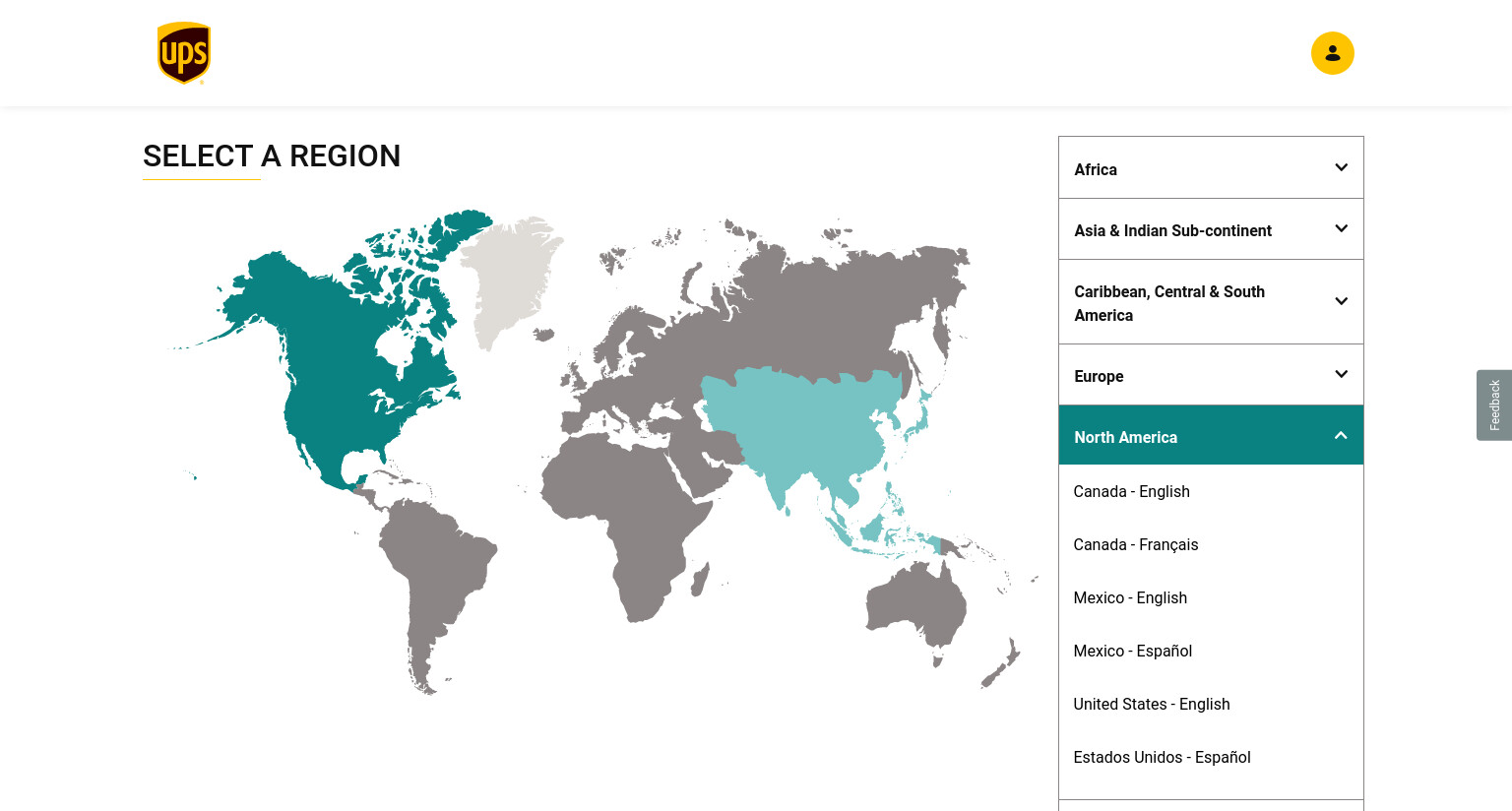Choose Mexico - Español
The image size is (1512, 811).
coord(1132,651)
